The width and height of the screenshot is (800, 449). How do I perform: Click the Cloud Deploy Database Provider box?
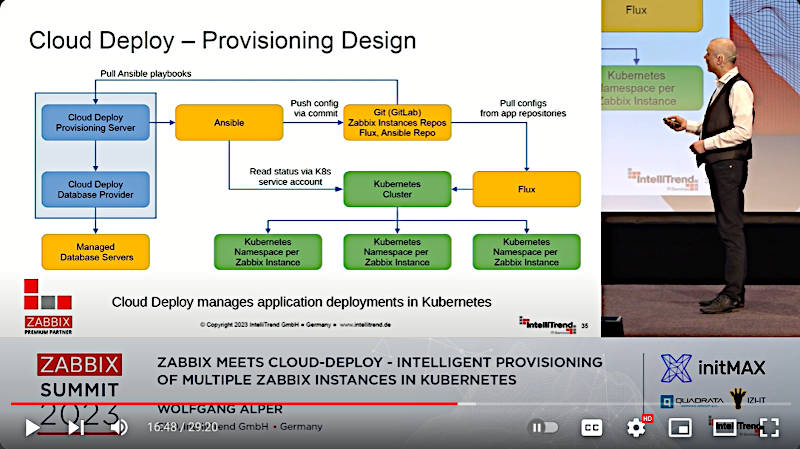(95, 189)
